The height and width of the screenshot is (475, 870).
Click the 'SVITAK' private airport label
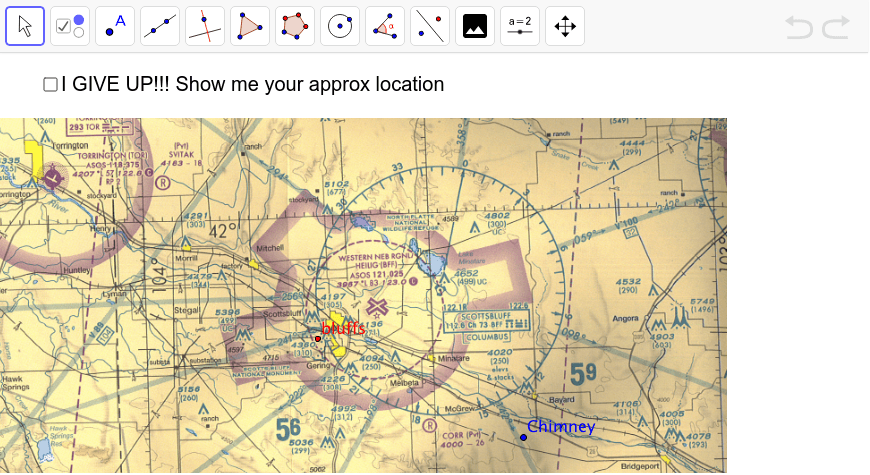tap(181, 154)
